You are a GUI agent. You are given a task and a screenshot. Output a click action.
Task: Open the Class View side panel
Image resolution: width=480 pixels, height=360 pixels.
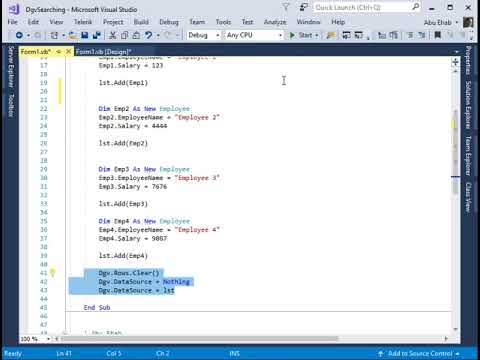[x=468, y=197]
